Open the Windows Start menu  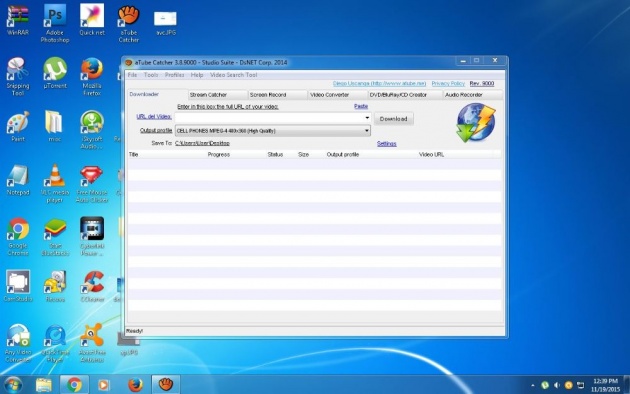[13, 385]
